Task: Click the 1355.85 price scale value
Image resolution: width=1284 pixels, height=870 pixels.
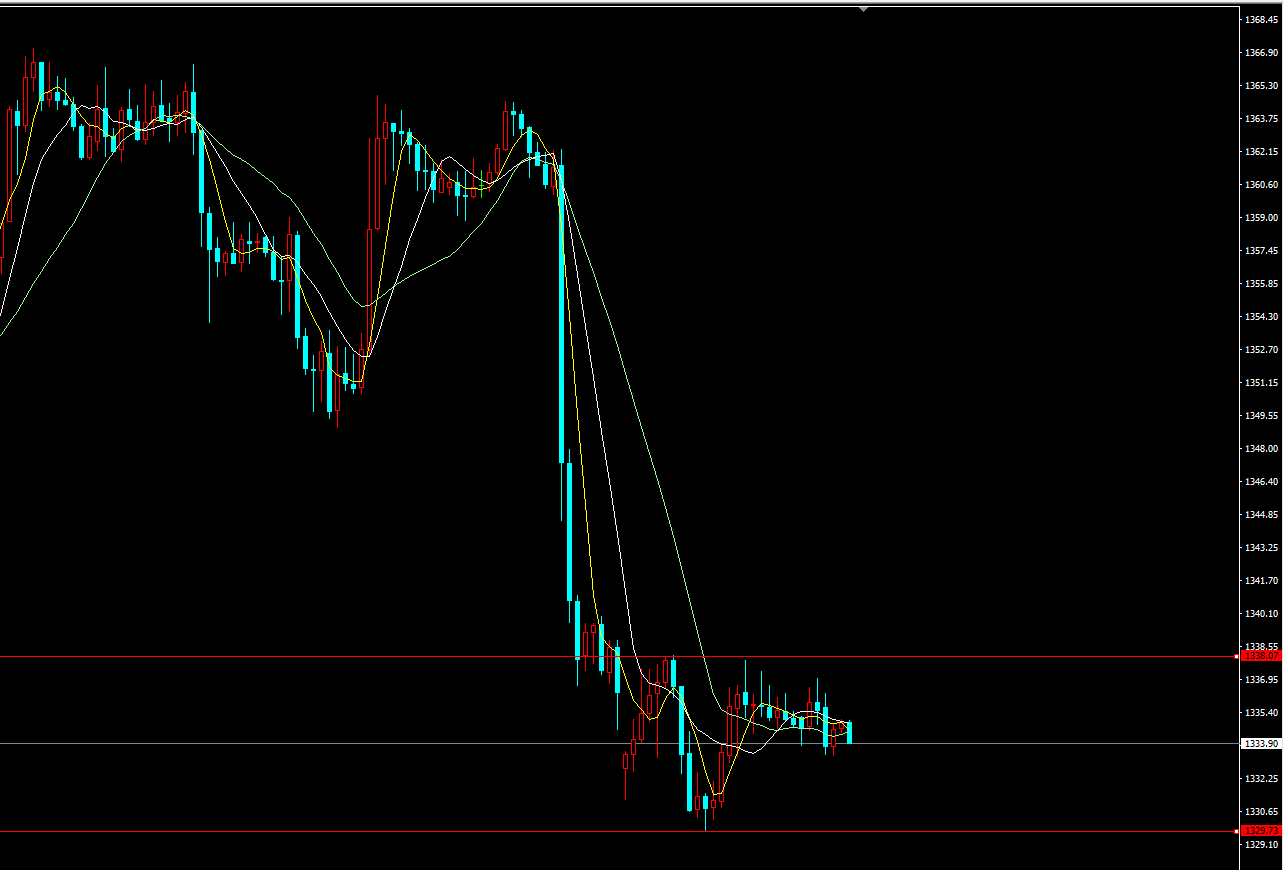Action: (1262, 283)
